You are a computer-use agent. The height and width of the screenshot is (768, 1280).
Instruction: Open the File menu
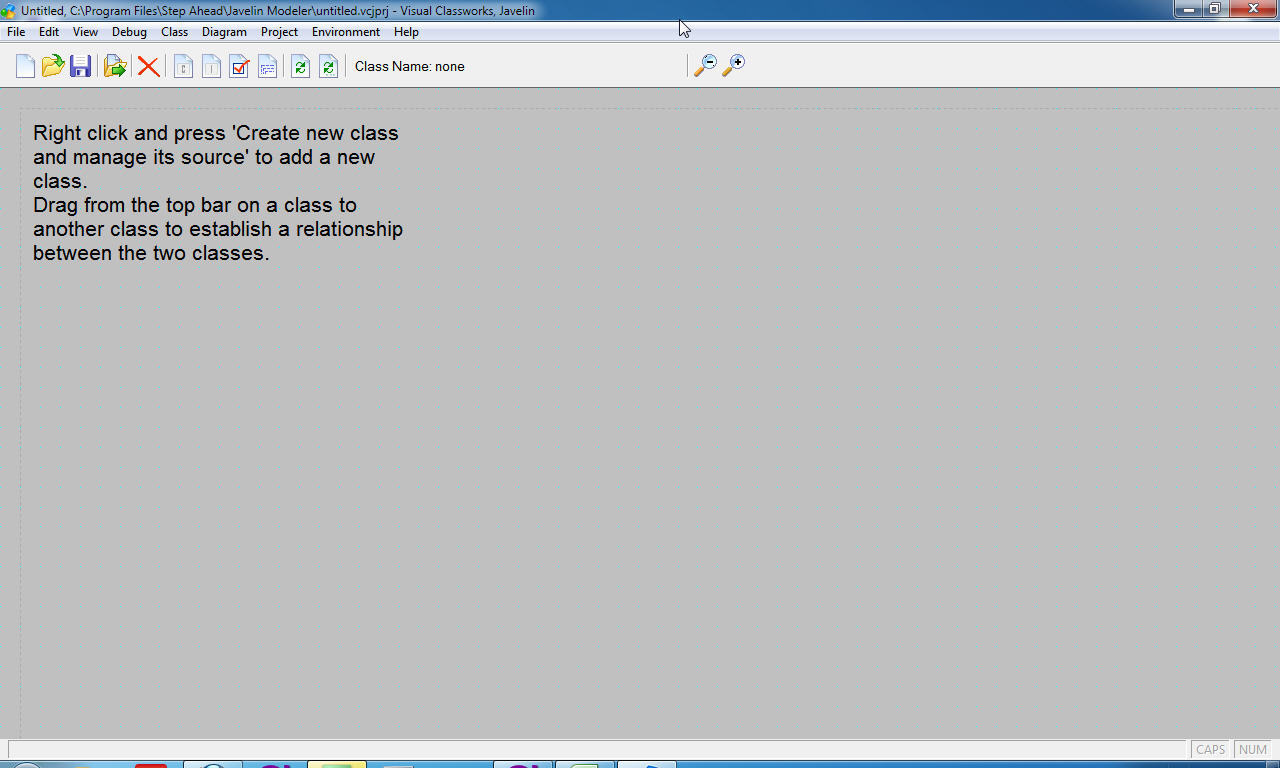[x=16, y=32]
